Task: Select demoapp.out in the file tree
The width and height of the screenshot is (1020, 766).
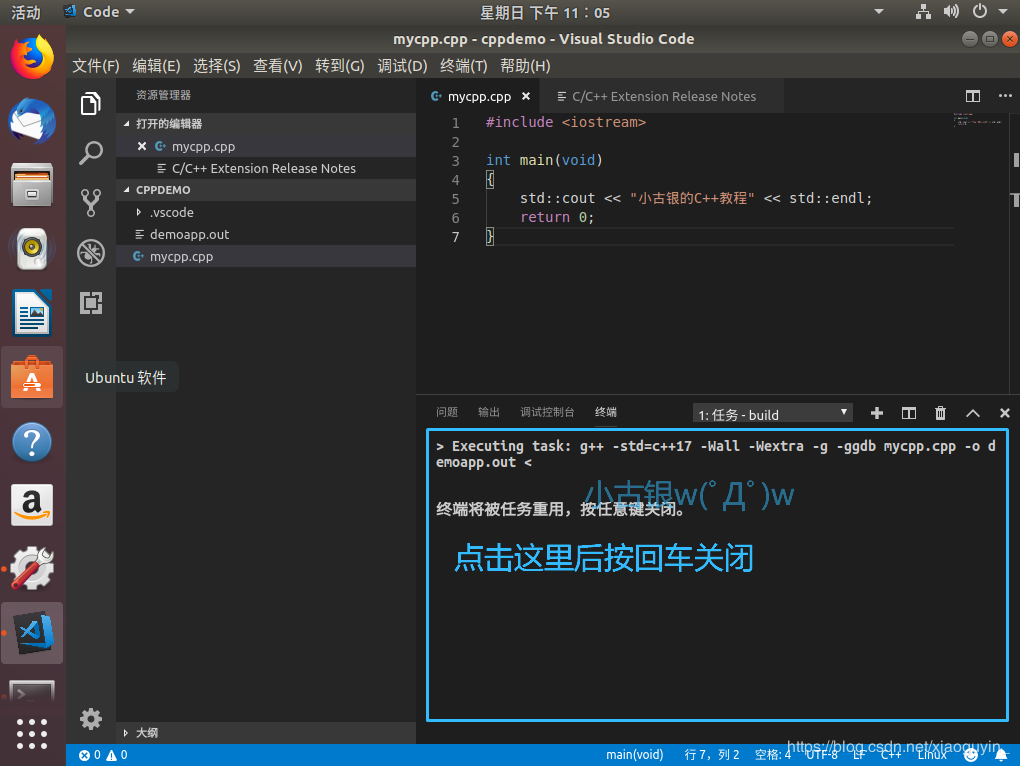Action: pos(266,234)
